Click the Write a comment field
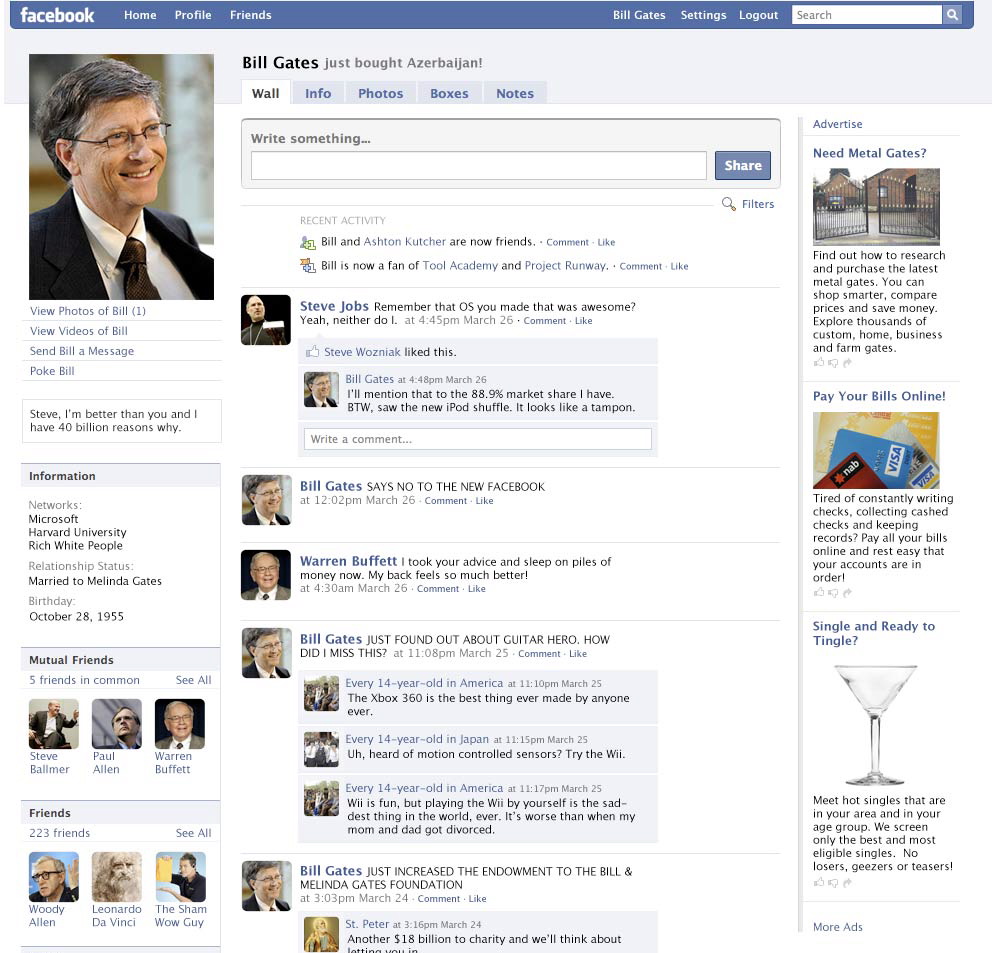992x953 pixels. coord(477,439)
